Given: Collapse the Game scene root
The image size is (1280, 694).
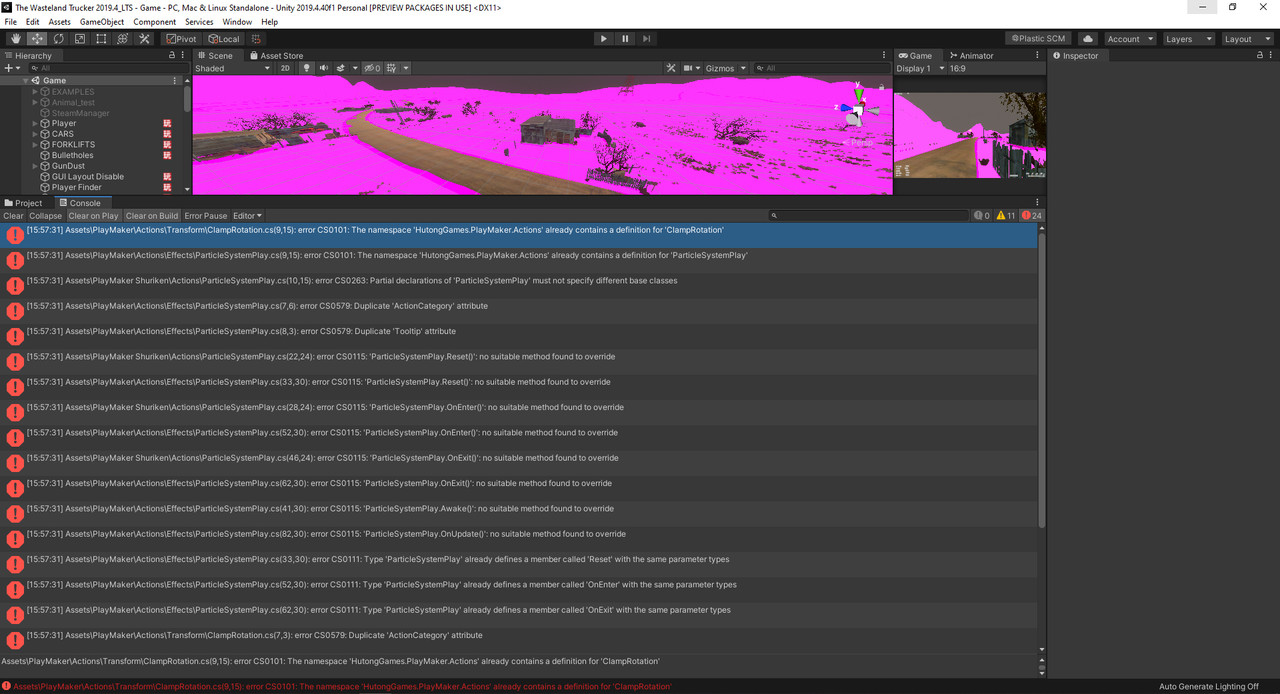Looking at the screenshot, I should tap(26, 81).
